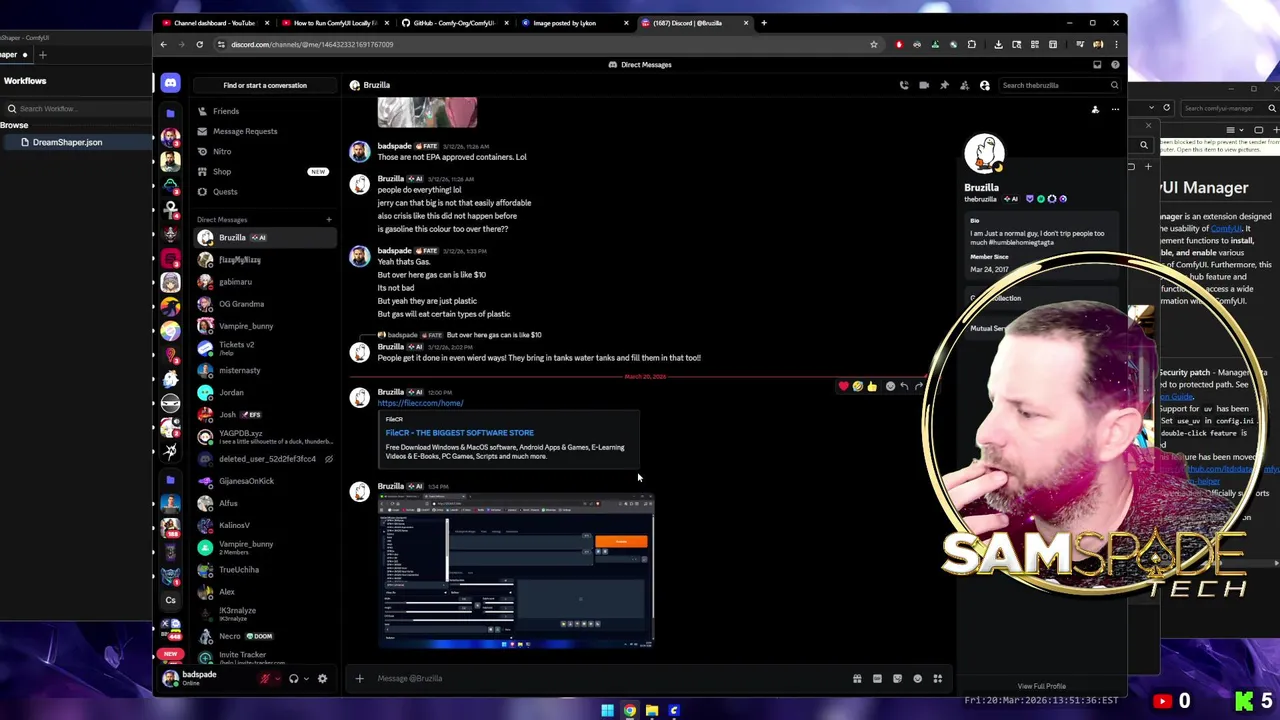The height and width of the screenshot is (720, 1280).
Task: Open the Jordan direct message
Action: click(264, 392)
